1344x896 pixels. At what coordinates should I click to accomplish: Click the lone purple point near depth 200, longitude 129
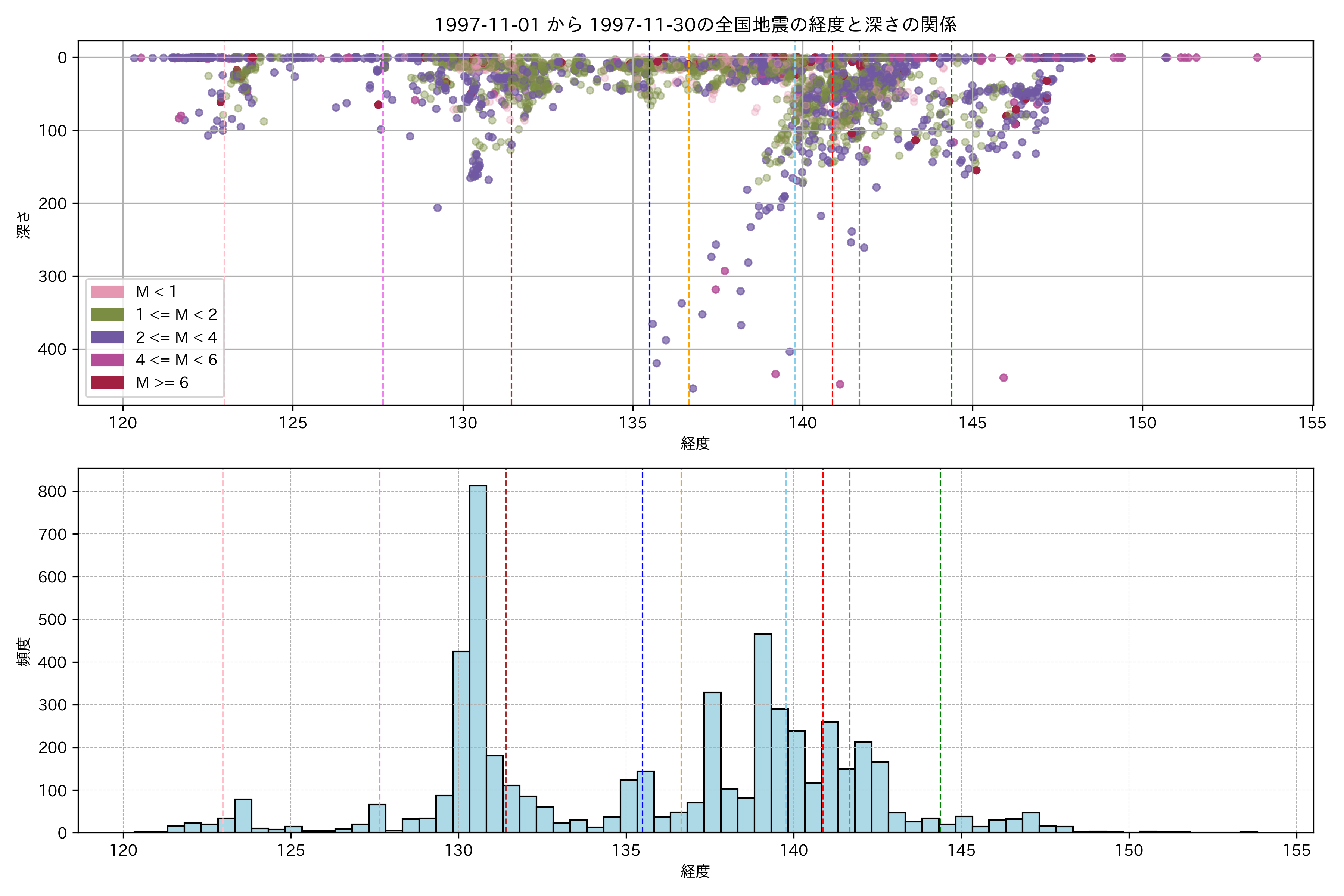437,208
